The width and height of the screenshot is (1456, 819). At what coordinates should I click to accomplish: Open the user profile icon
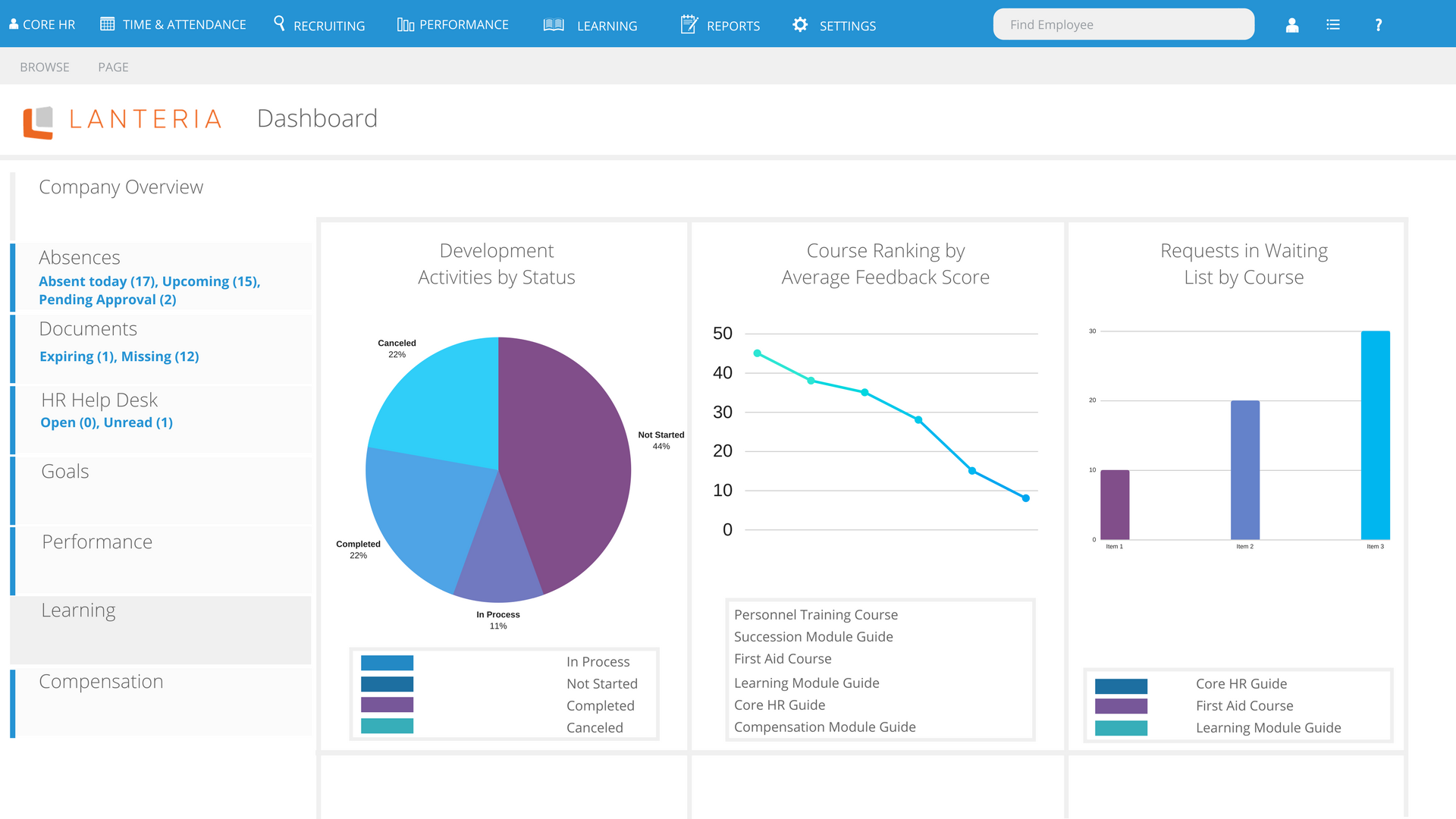[1292, 25]
